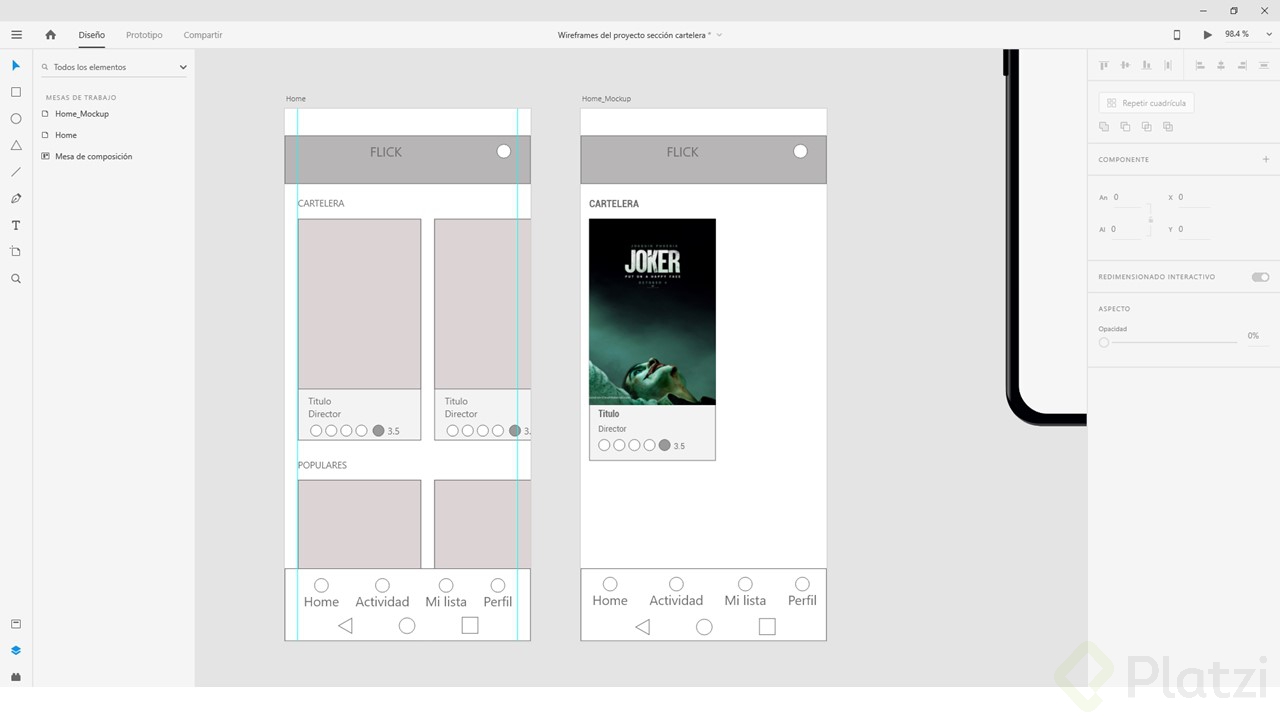Image resolution: width=1280 pixels, height=720 pixels.
Task: Toggle the Layers panel icon
Action: pos(16,650)
